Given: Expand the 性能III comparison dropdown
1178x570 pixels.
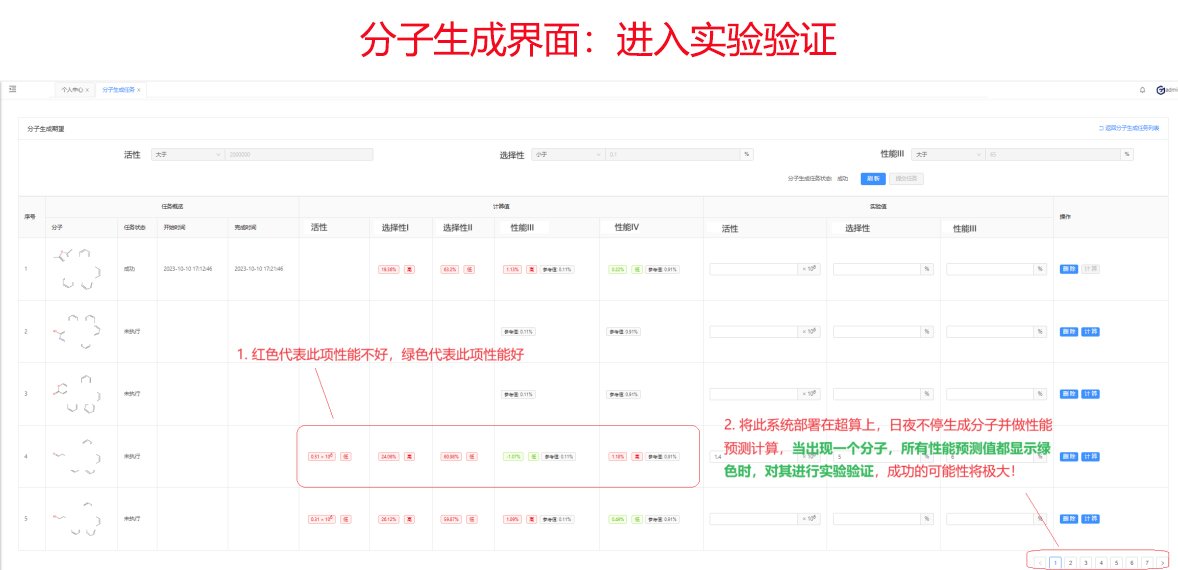Looking at the screenshot, I should pos(947,155).
